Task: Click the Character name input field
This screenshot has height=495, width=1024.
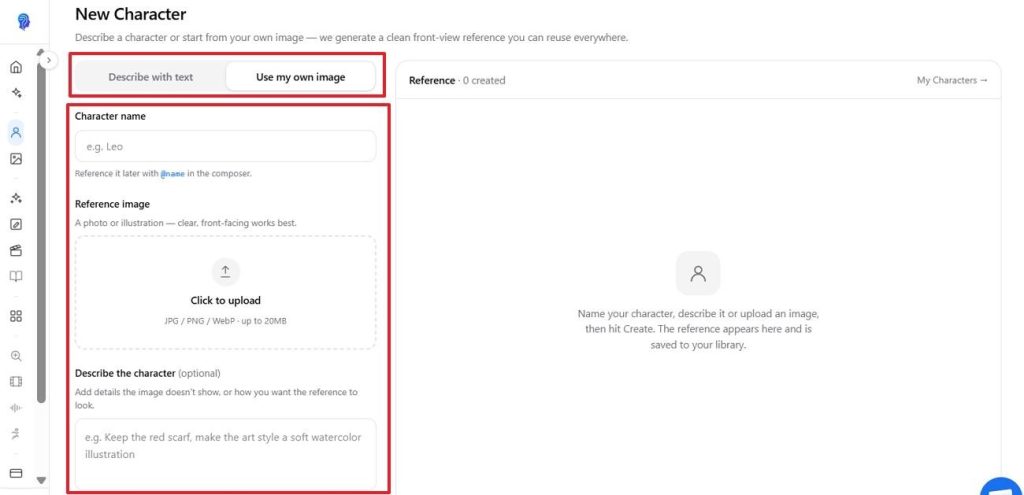Action: pyautogui.click(x=225, y=146)
